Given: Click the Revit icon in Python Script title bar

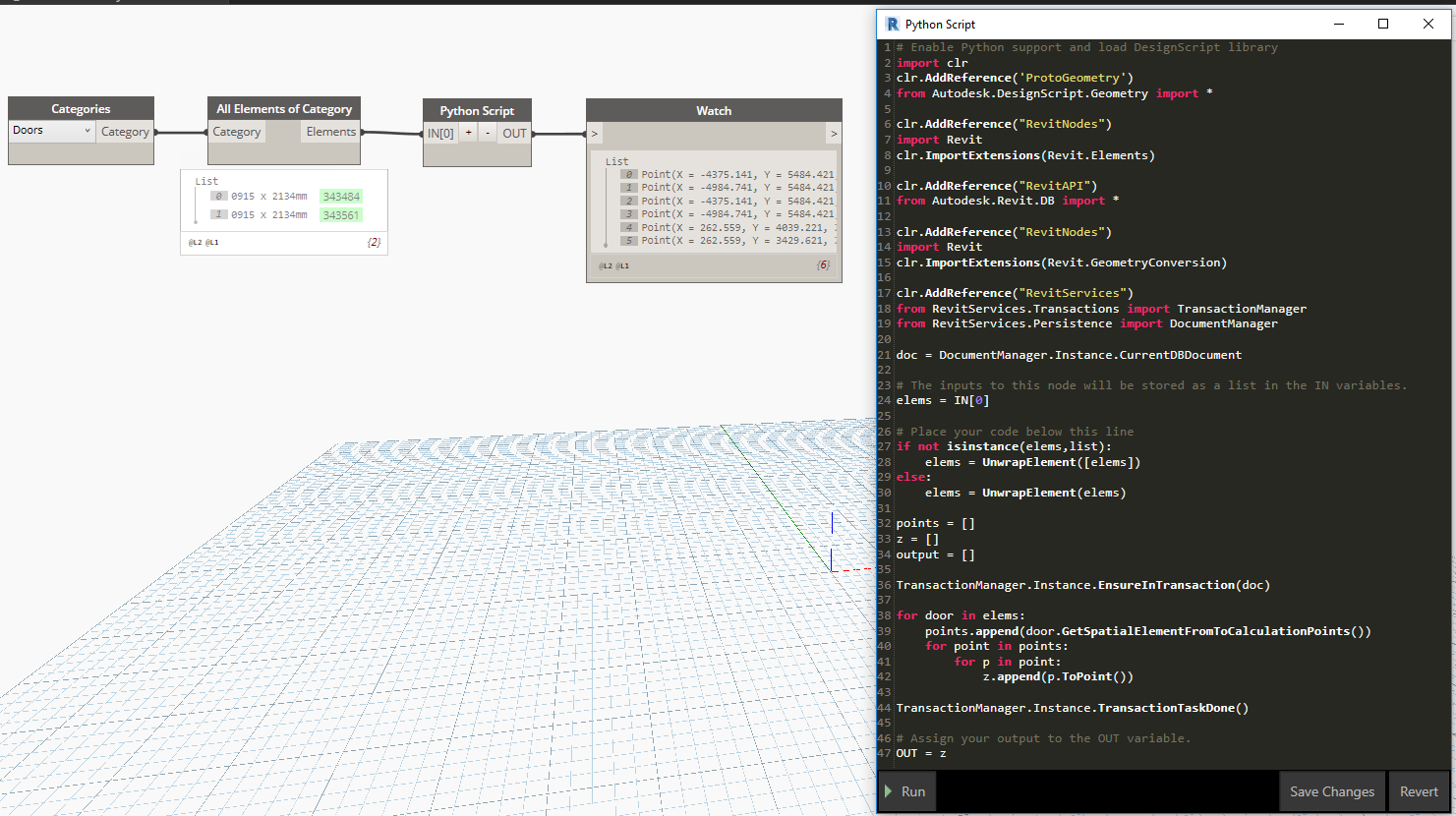Looking at the screenshot, I should pyautogui.click(x=893, y=25).
